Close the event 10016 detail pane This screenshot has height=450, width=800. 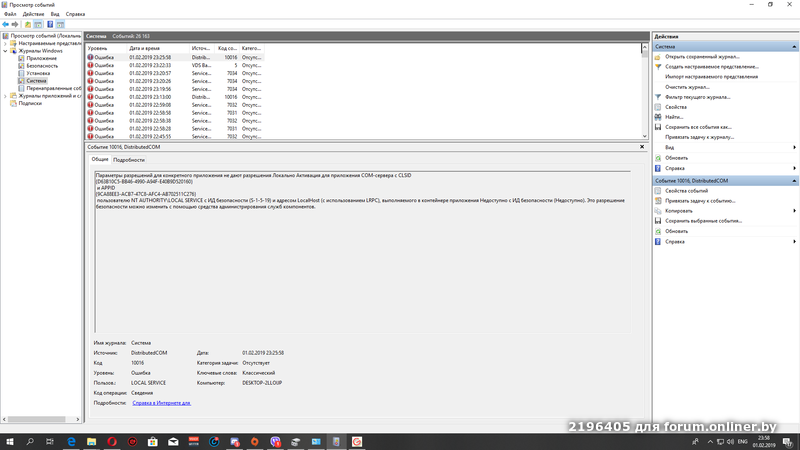642,147
